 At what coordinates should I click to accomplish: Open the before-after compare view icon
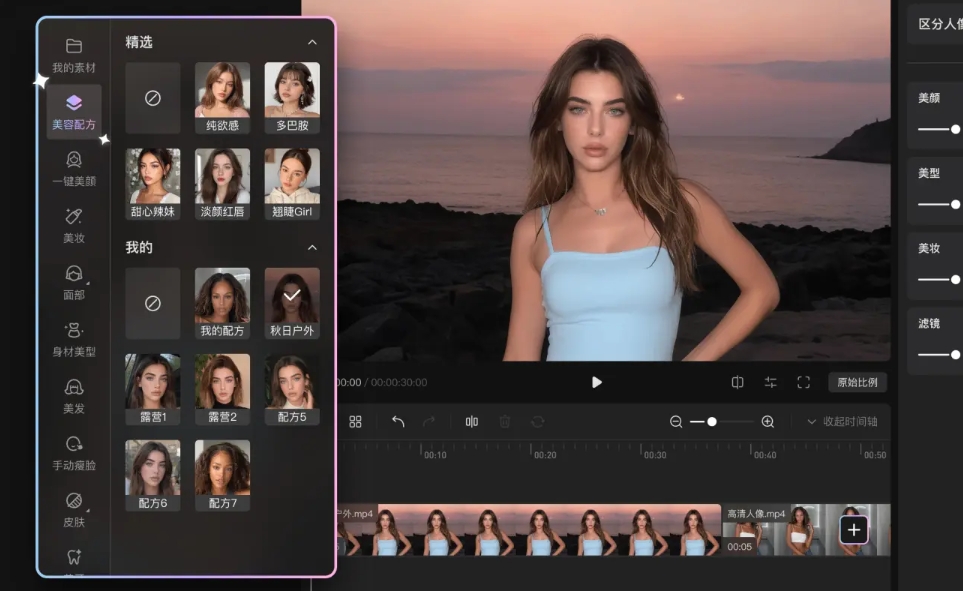(737, 382)
